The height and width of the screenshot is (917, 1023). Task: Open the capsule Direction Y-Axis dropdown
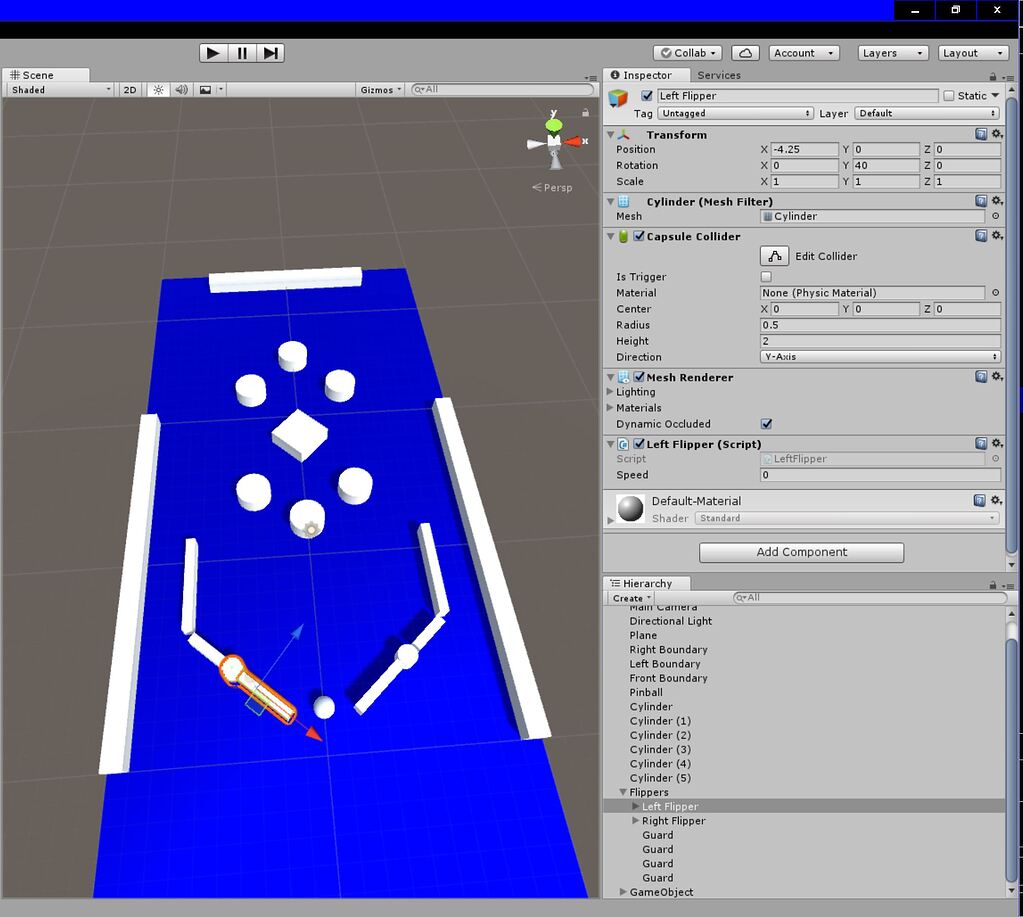pos(879,357)
